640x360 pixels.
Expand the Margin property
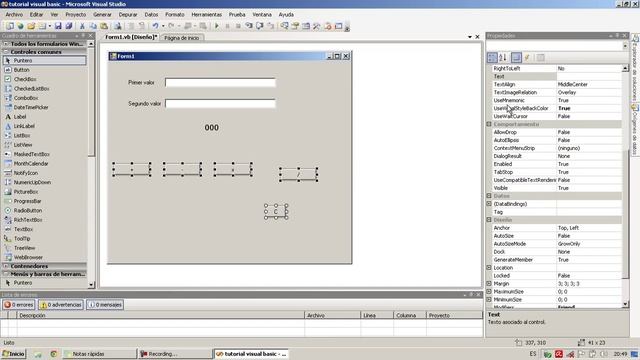489,284
